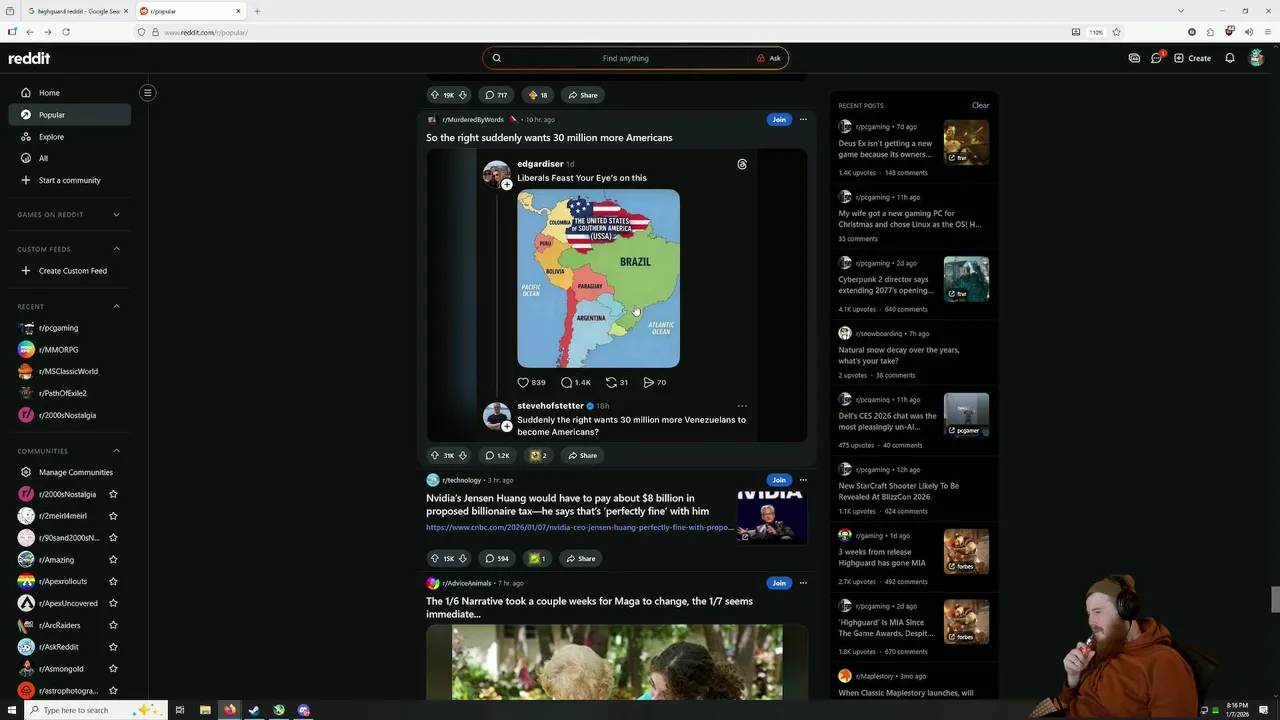Screen dimensions: 1280x720
Task: Select Popular in sidebar
Action: click(x=69, y=115)
